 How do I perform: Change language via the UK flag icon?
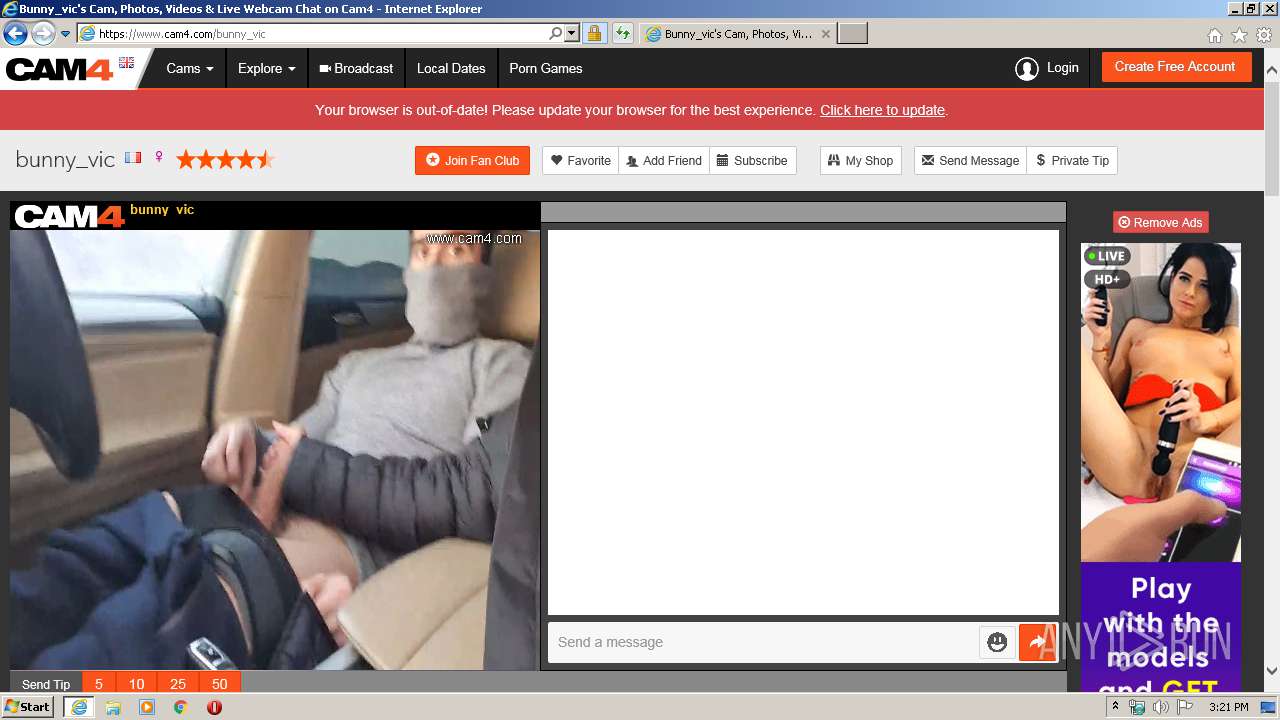pos(126,62)
